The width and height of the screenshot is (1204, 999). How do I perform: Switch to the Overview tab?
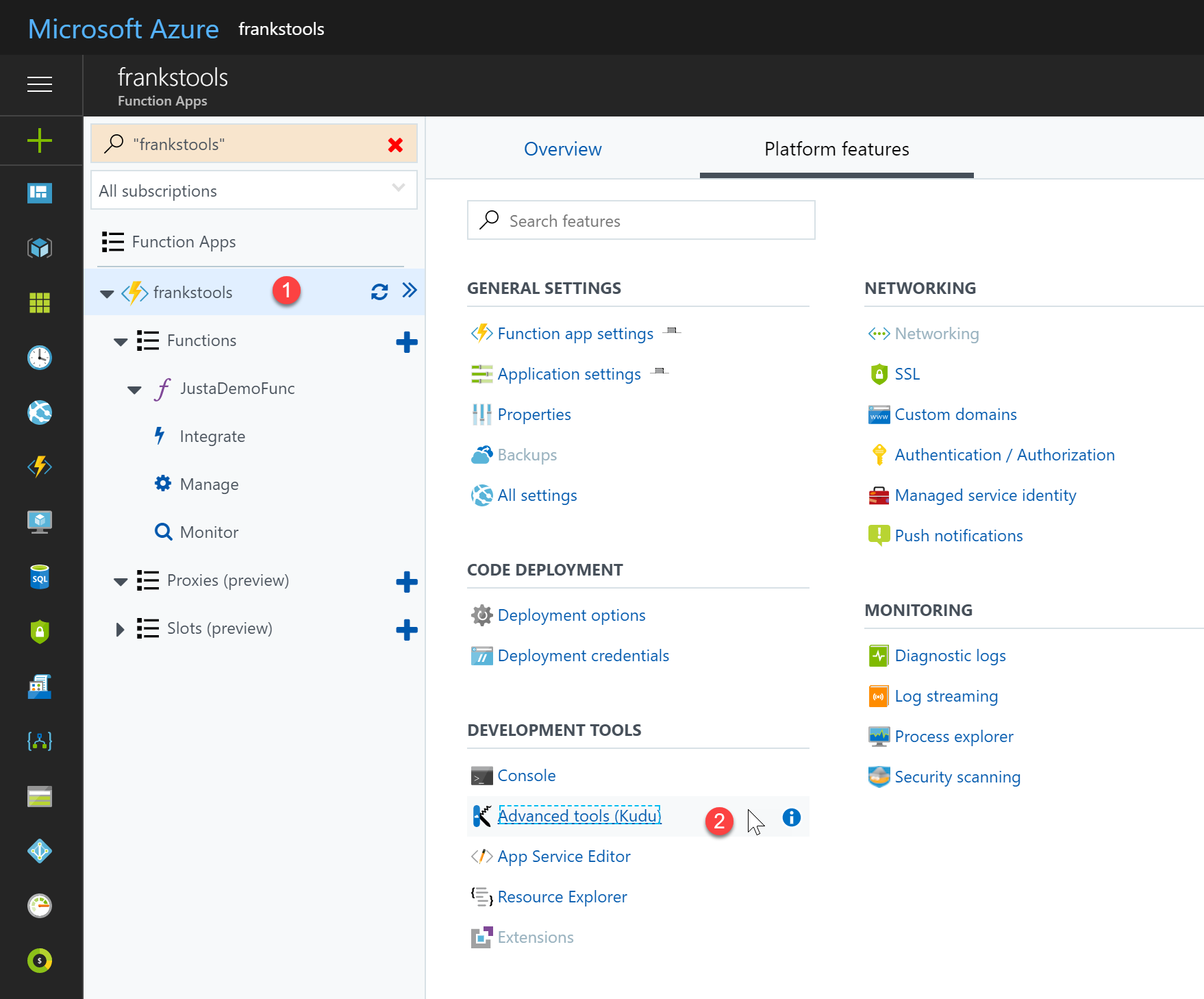pyautogui.click(x=562, y=149)
